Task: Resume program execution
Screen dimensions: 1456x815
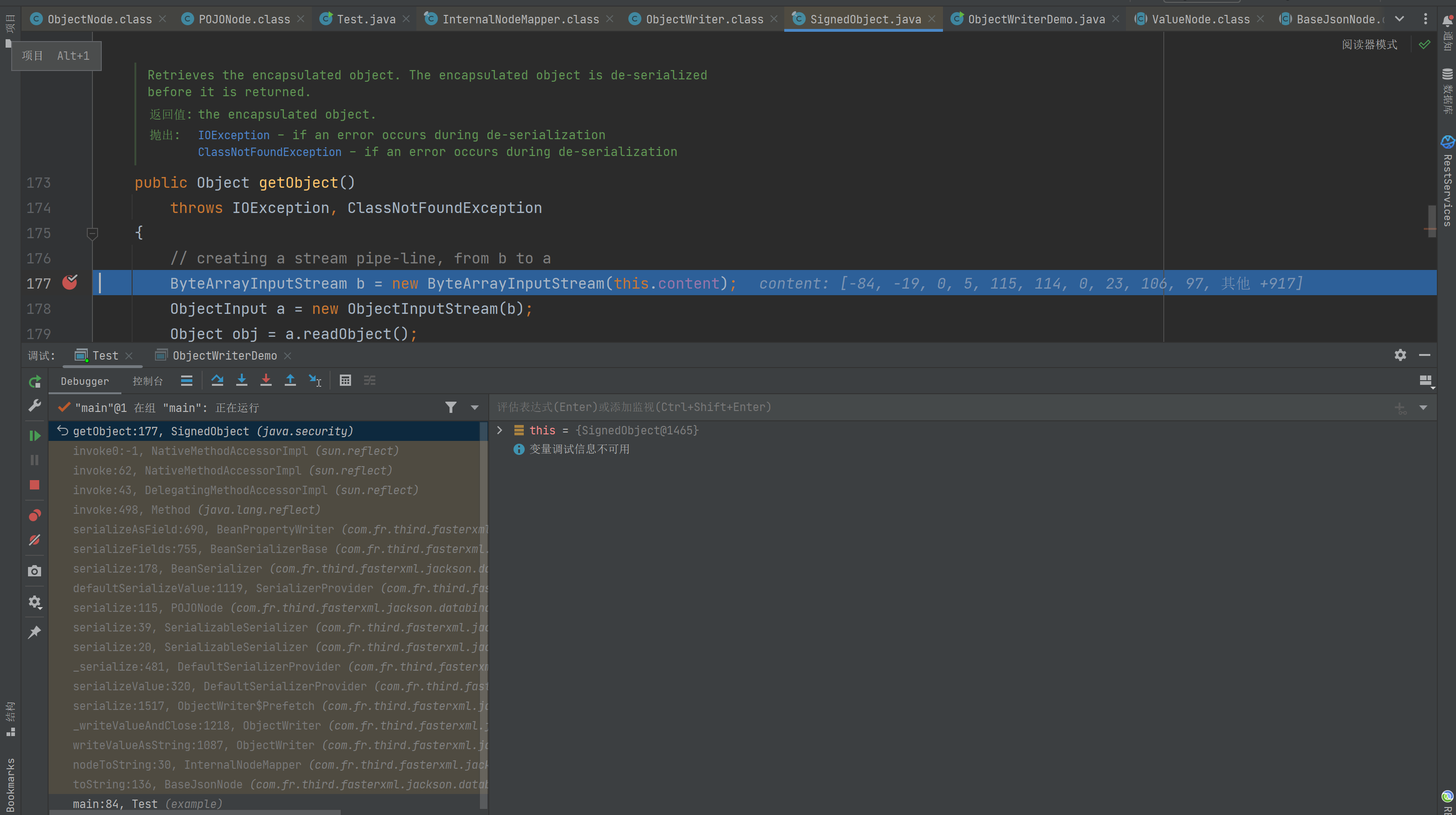Action: point(35,435)
